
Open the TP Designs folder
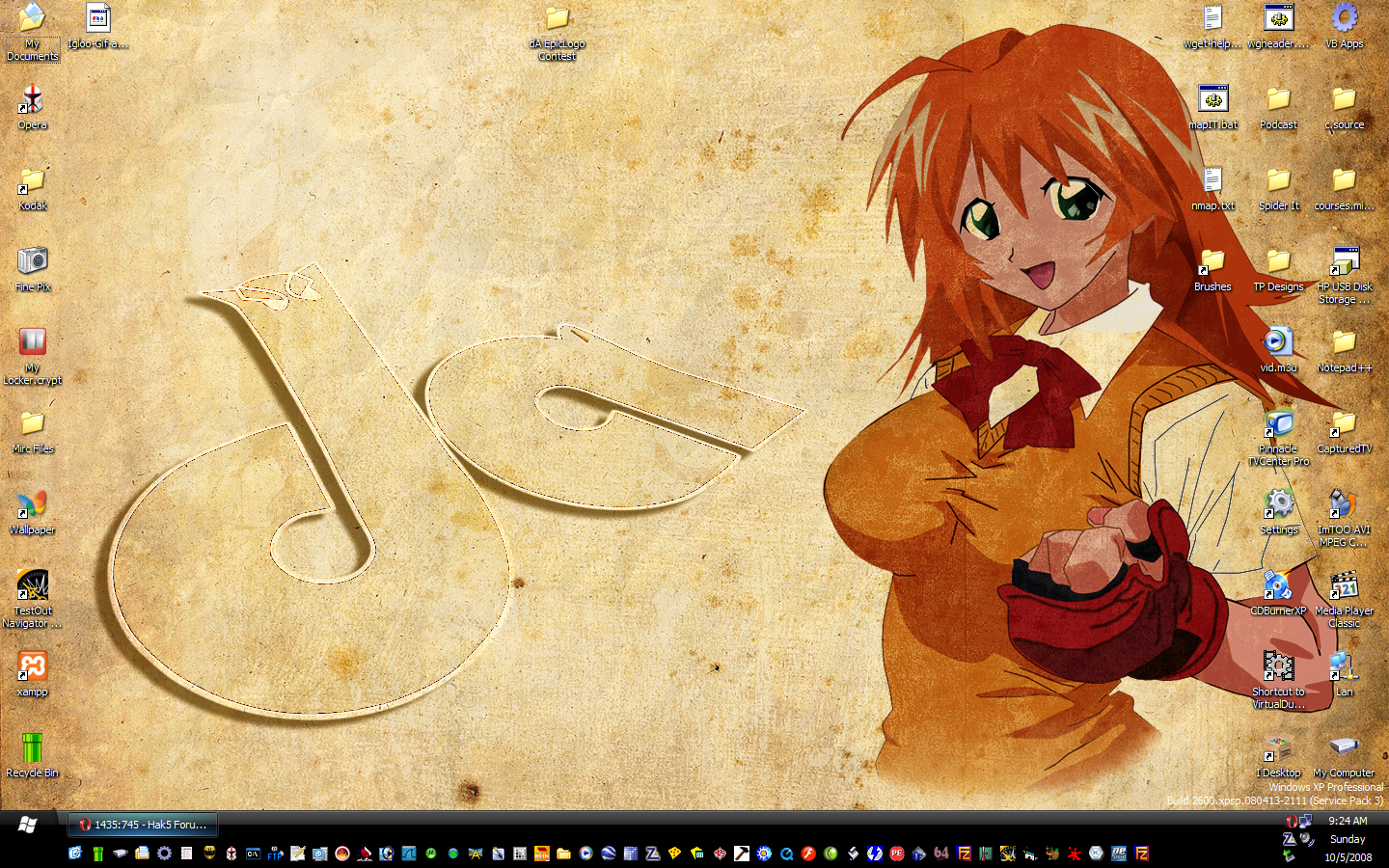tap(1278, 269)
